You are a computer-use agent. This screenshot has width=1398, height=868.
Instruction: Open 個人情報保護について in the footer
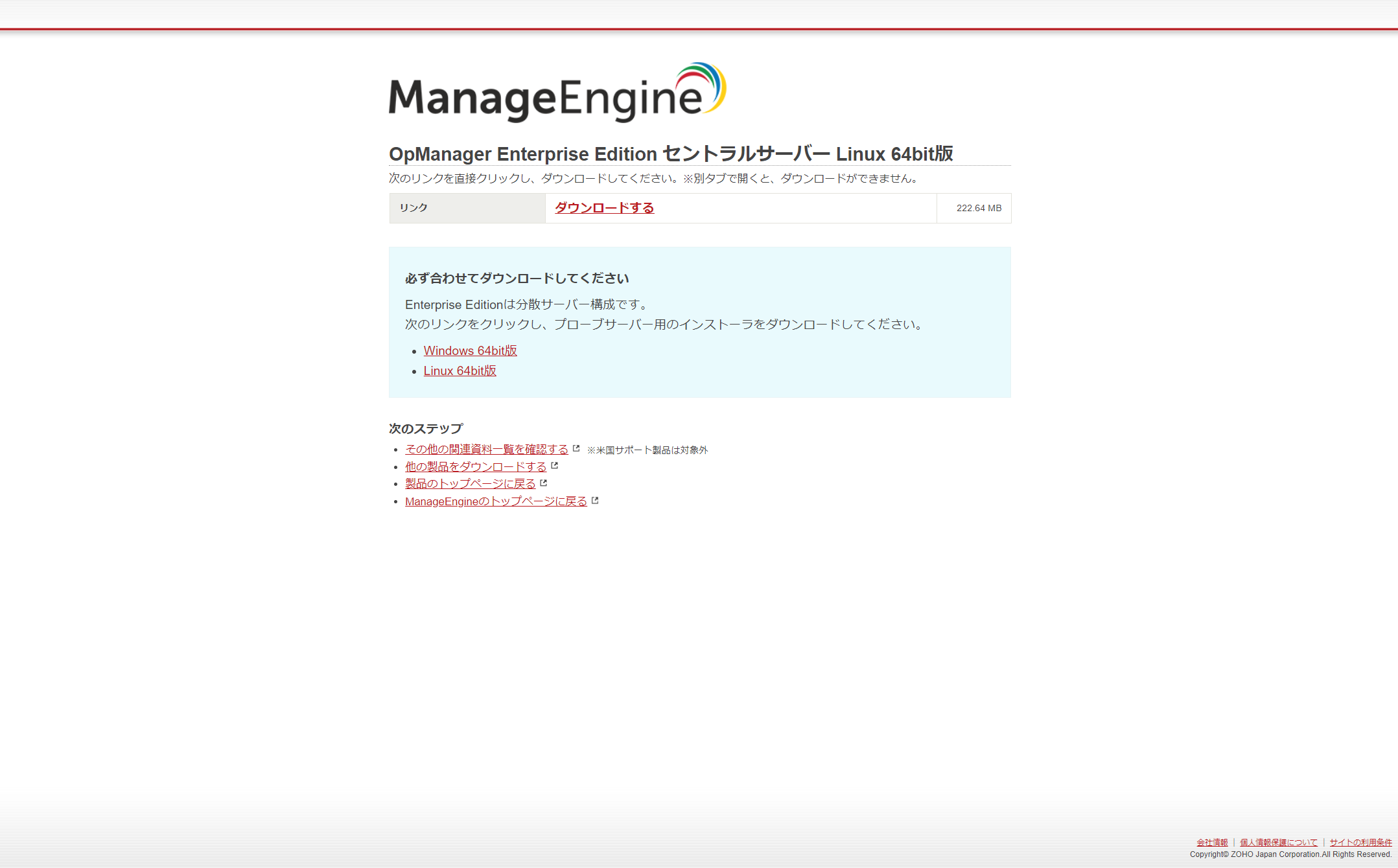(x=1278, y=842)
